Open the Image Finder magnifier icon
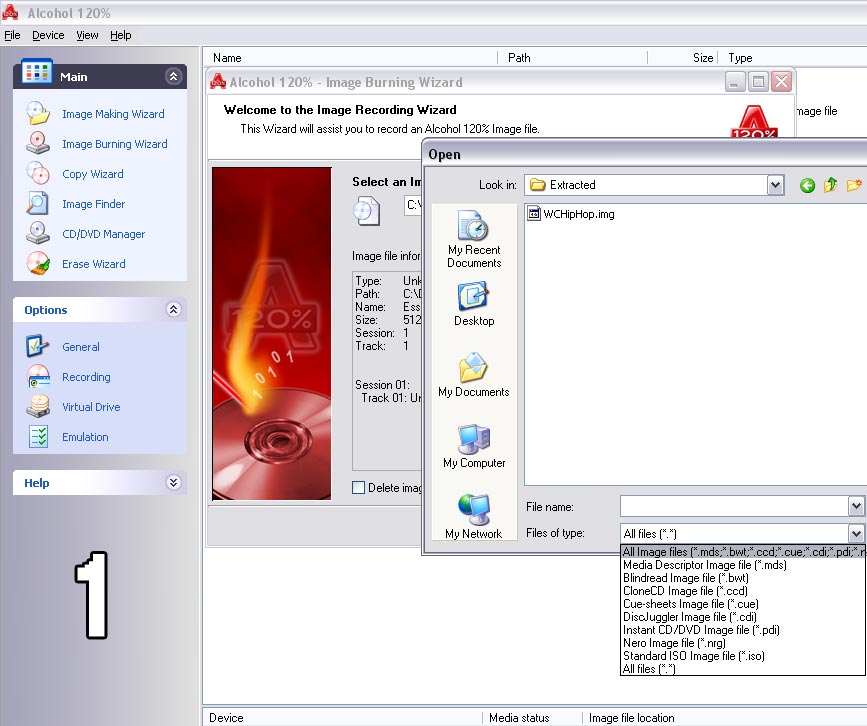 (x=38, y=203)
